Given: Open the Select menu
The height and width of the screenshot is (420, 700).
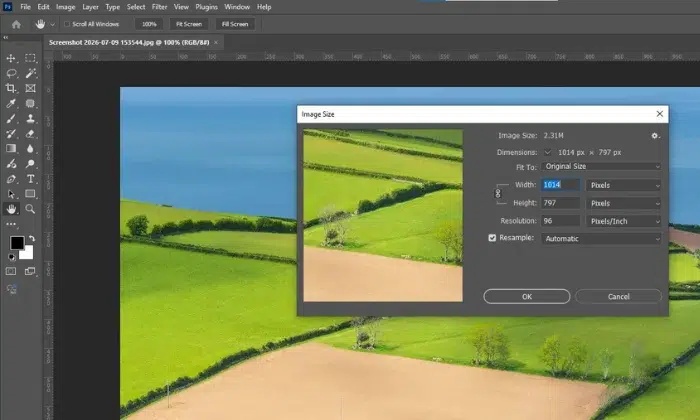Looking at the screenshot, I should click(x=136, y=7).
